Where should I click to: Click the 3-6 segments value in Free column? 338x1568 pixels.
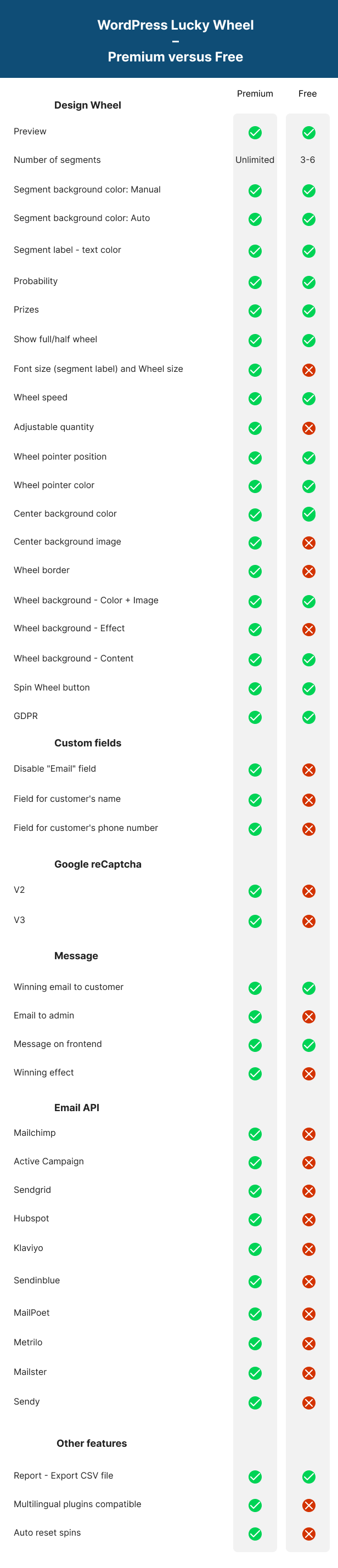pyautogui.click(x=308, y=160)
